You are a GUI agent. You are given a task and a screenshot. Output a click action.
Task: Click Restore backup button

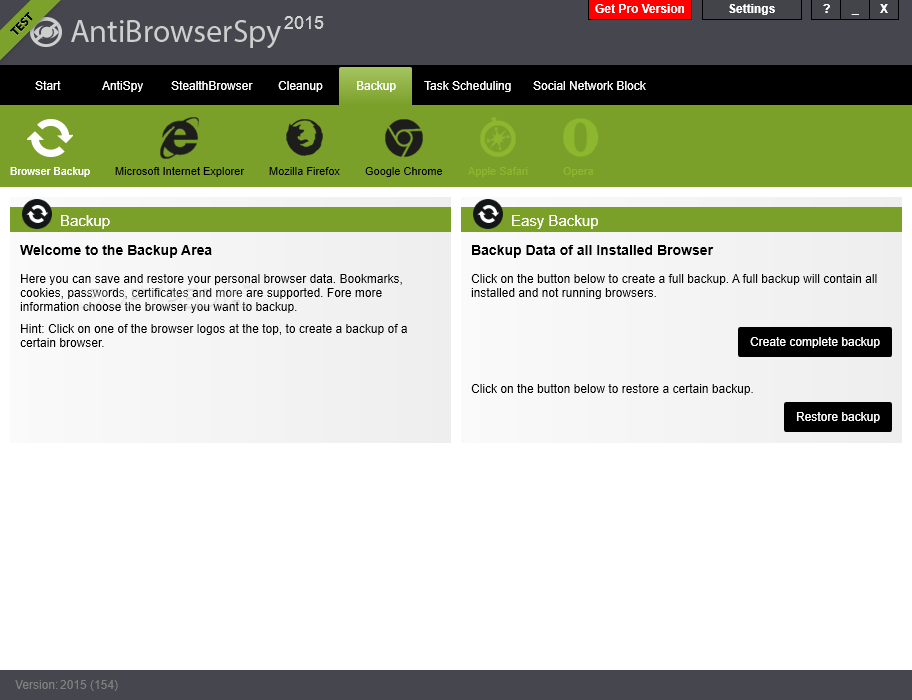pos(838,417)
